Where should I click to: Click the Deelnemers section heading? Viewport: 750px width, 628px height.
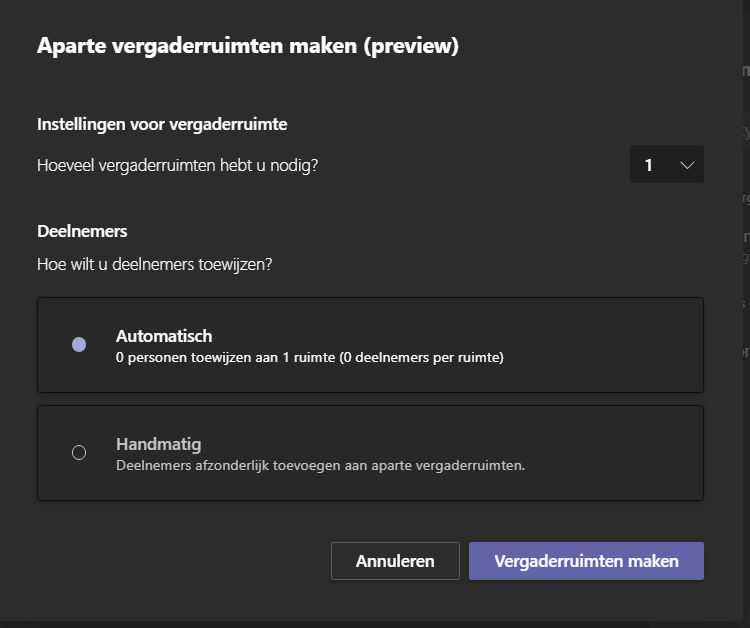point(82,231)
